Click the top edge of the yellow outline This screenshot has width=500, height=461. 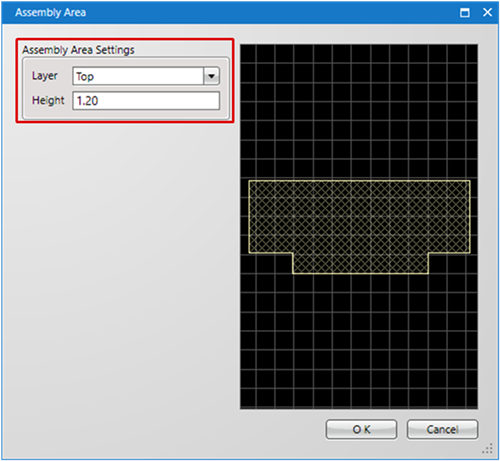[x=359, y=181]
